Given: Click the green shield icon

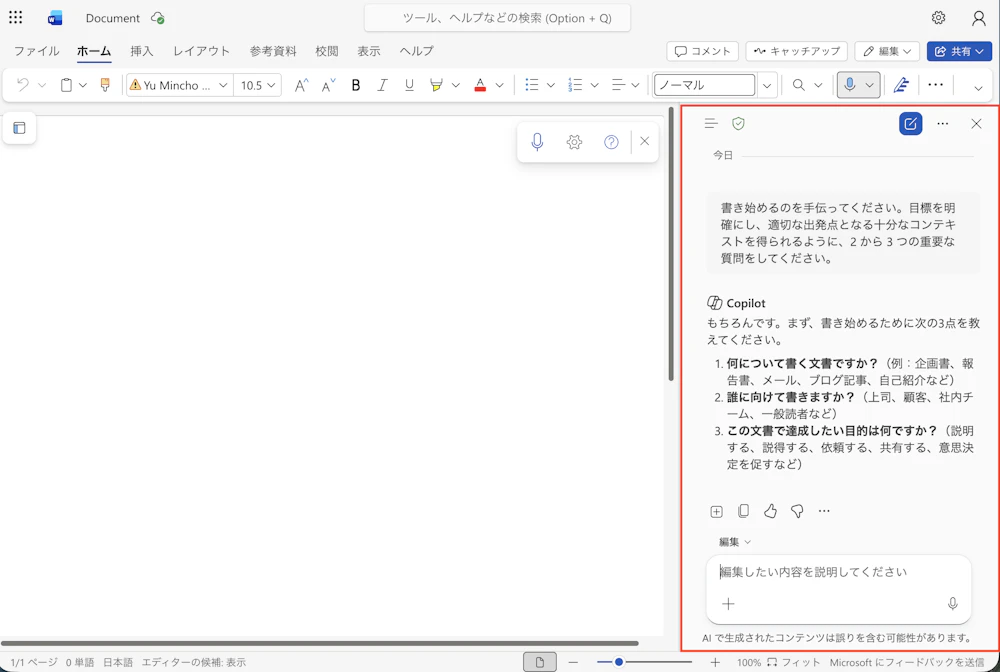Looking at the screenshot, I should coord(739,124).
